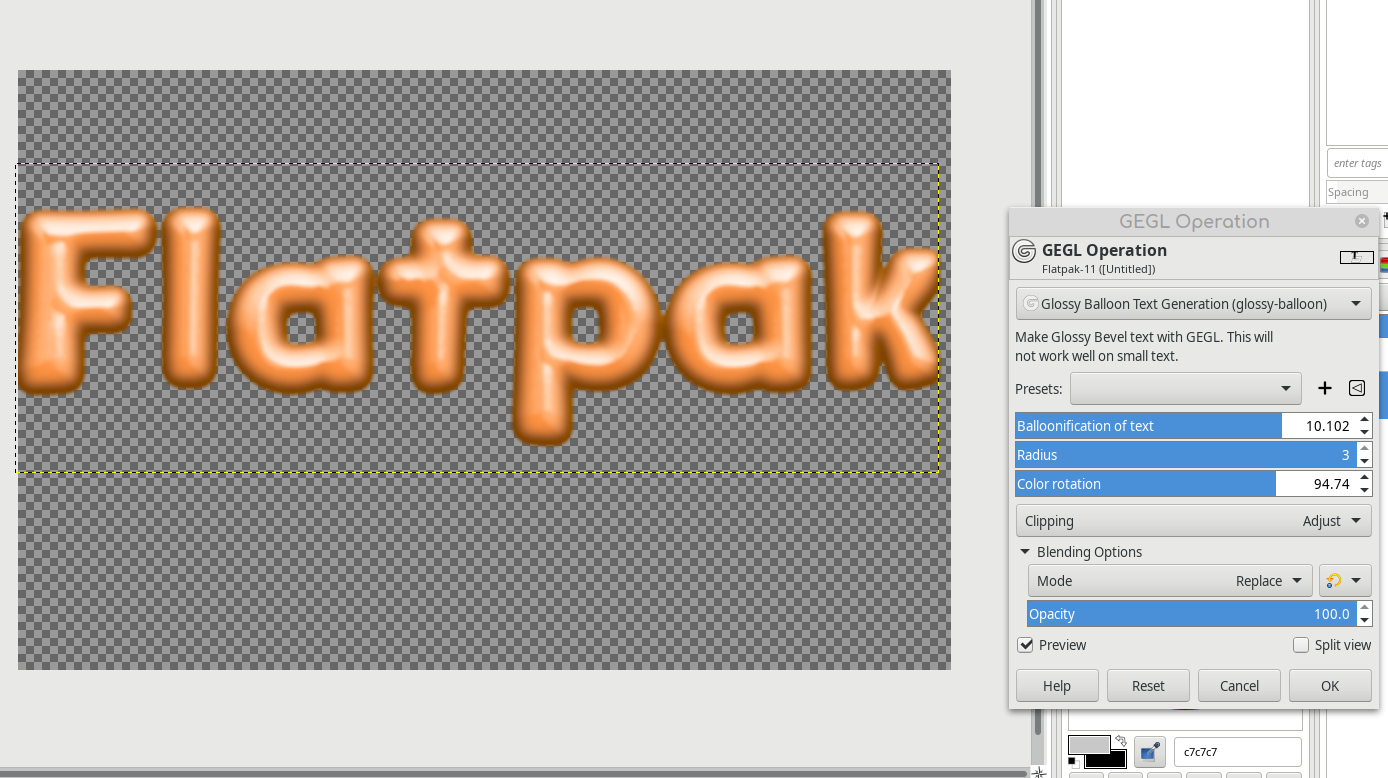Increase Balloonification of text value
This screenshot has height=778, width=1388.
pyautogui.click(x=1365, y=420)
